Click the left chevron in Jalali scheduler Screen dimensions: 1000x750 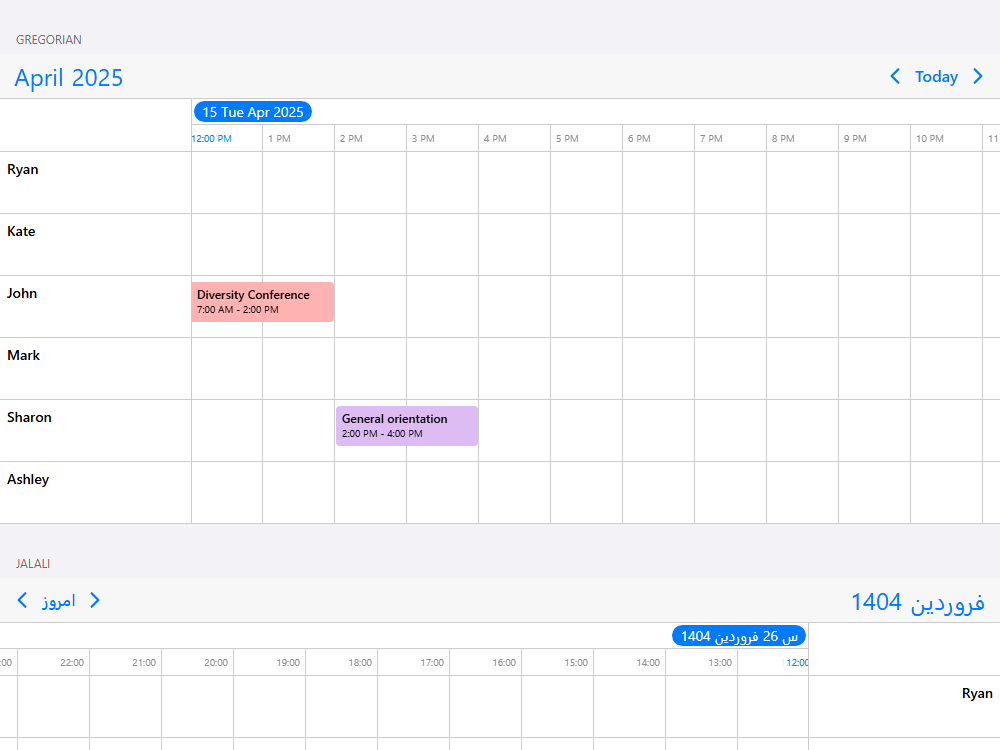coord(22,600)
